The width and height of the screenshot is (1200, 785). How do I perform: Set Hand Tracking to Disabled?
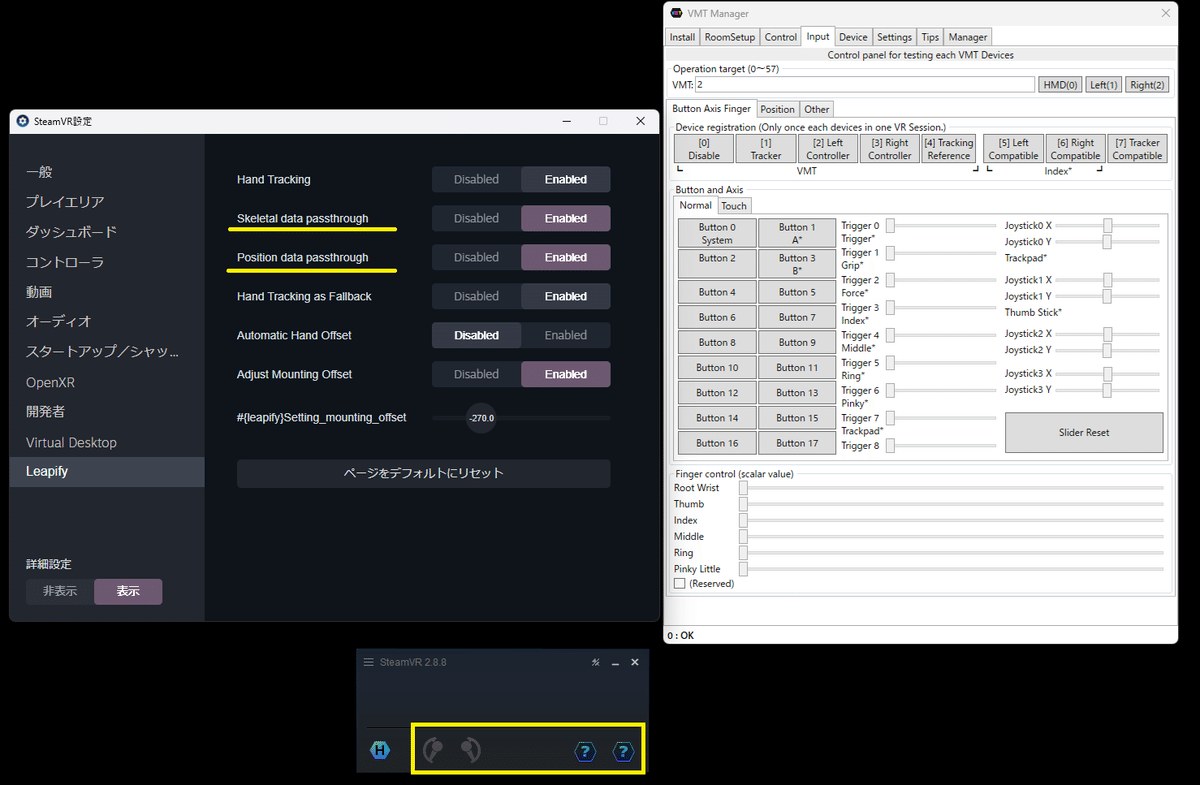point(476,180)
